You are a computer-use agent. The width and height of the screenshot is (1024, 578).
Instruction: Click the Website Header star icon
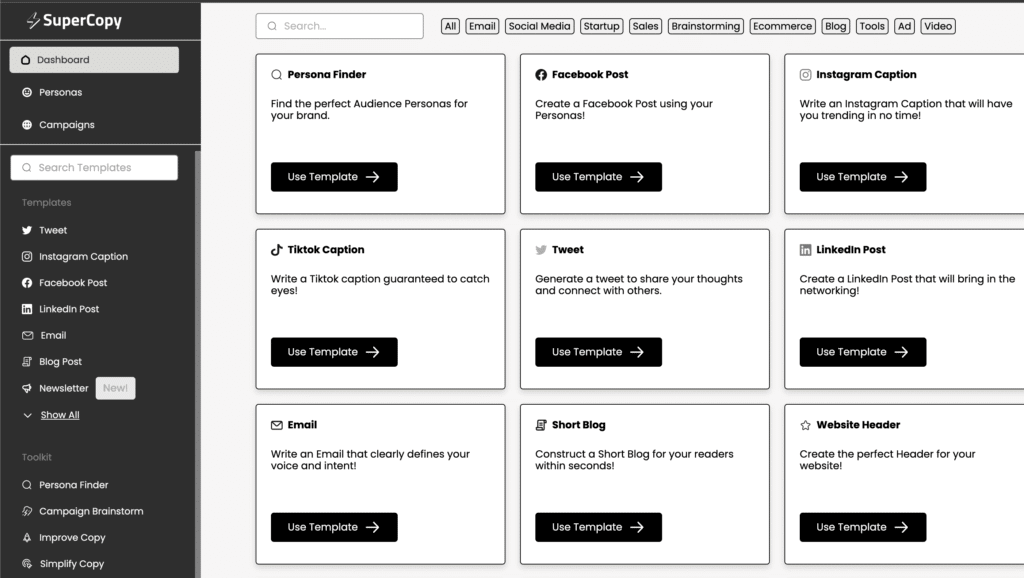[x=805, y=425]
